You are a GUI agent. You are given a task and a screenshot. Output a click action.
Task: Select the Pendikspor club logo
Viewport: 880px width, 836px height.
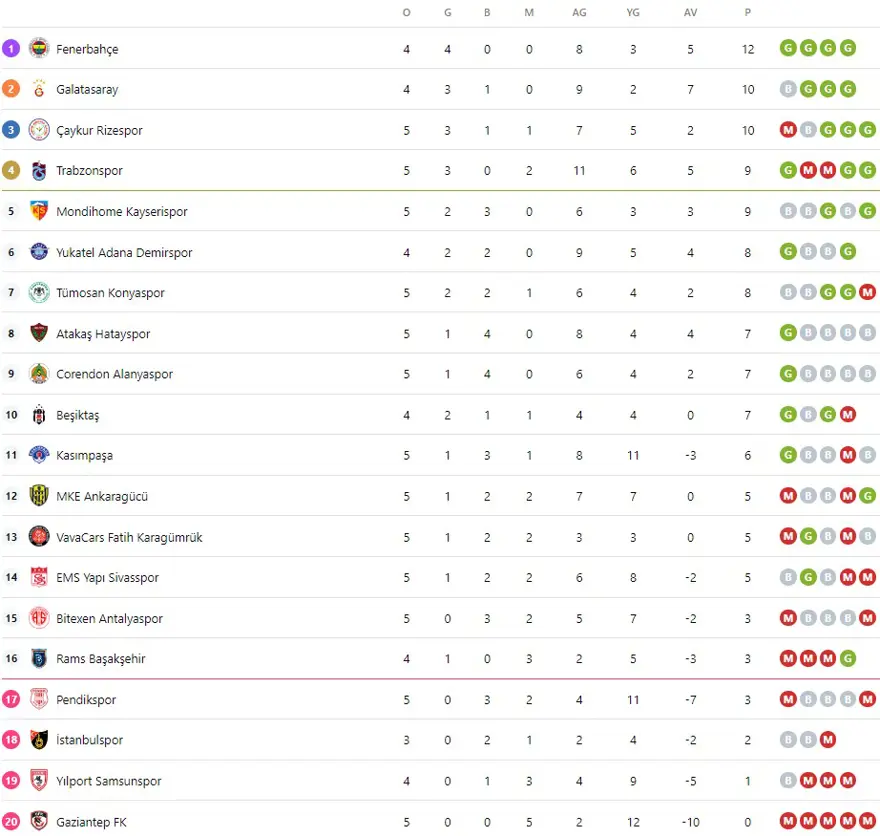pos(39,700)
